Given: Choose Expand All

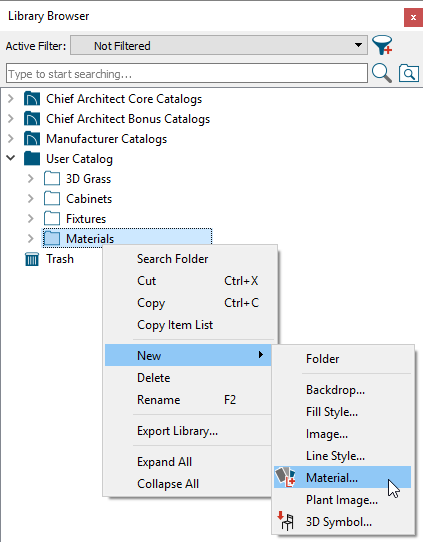Looking at the screenshot, I should pyautogui.click(x=188, y=462).
